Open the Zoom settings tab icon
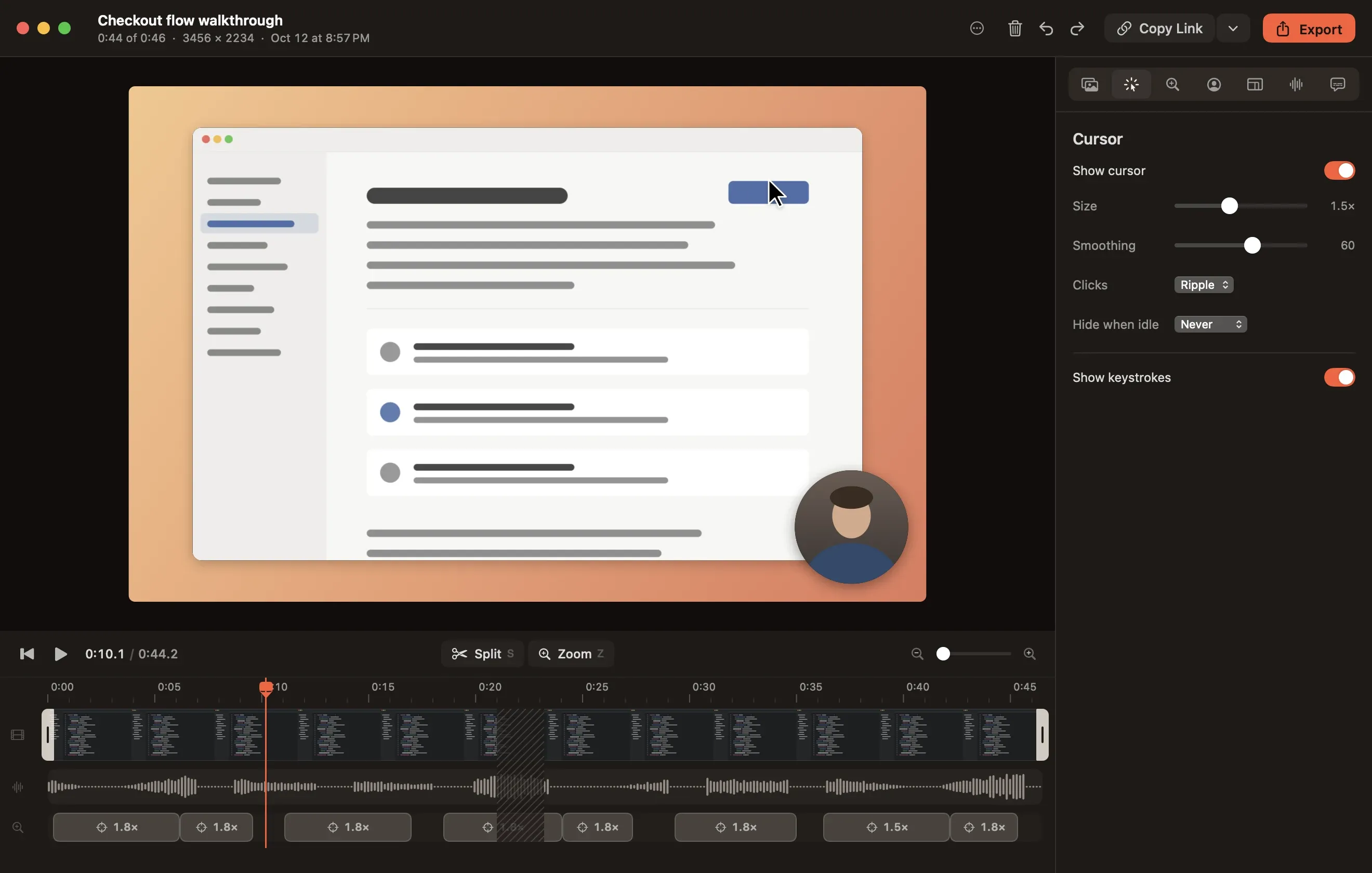This screenshot has width=1372, height=873. pyautogui.click(x=1172, y=85)
